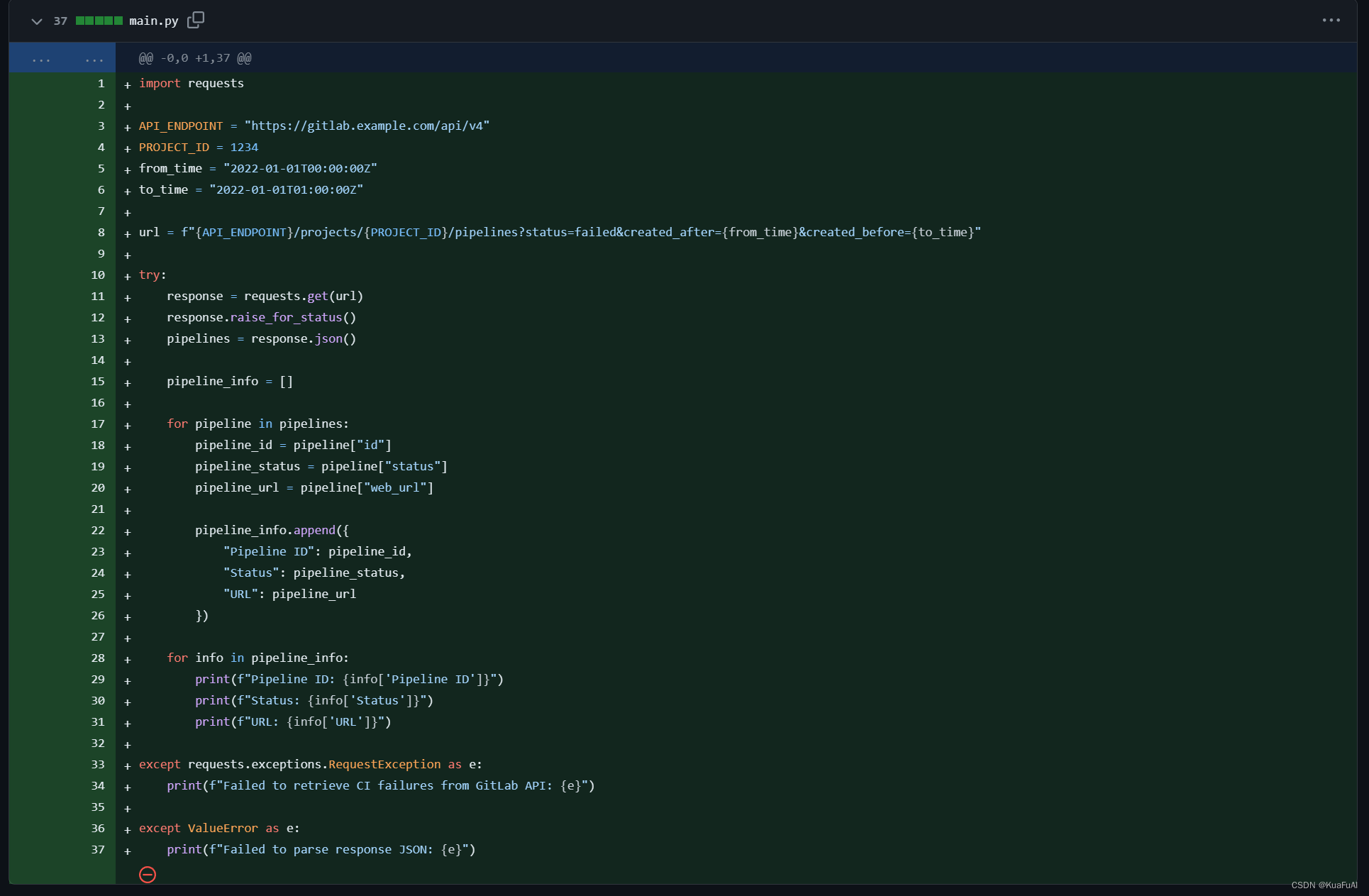This screenshot has height=896, width=1369.
Task: Click the plus marker on the import requests line
Action: [x=128, y=85]
